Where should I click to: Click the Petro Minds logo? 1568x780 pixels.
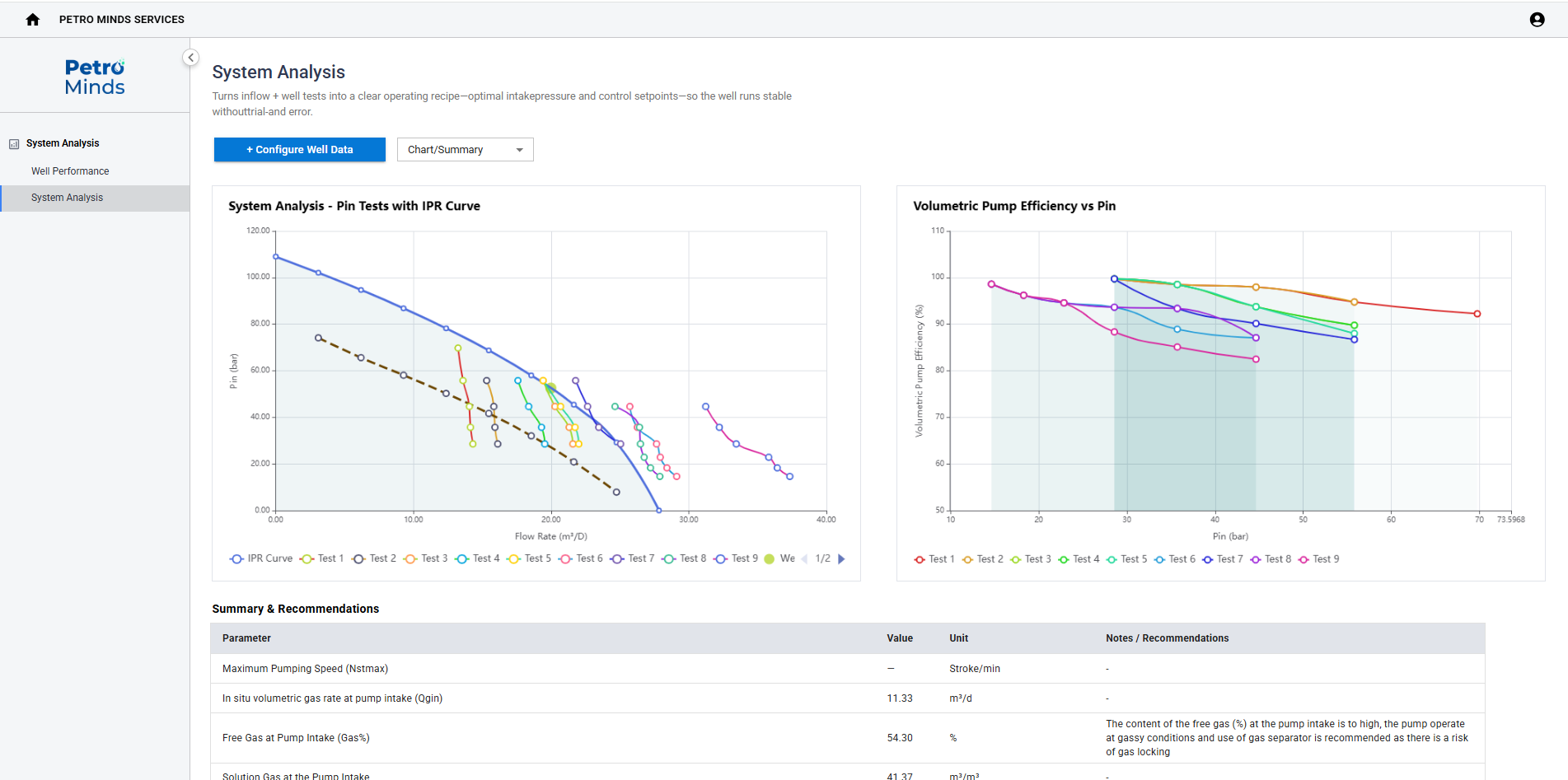tap(95, 77)
